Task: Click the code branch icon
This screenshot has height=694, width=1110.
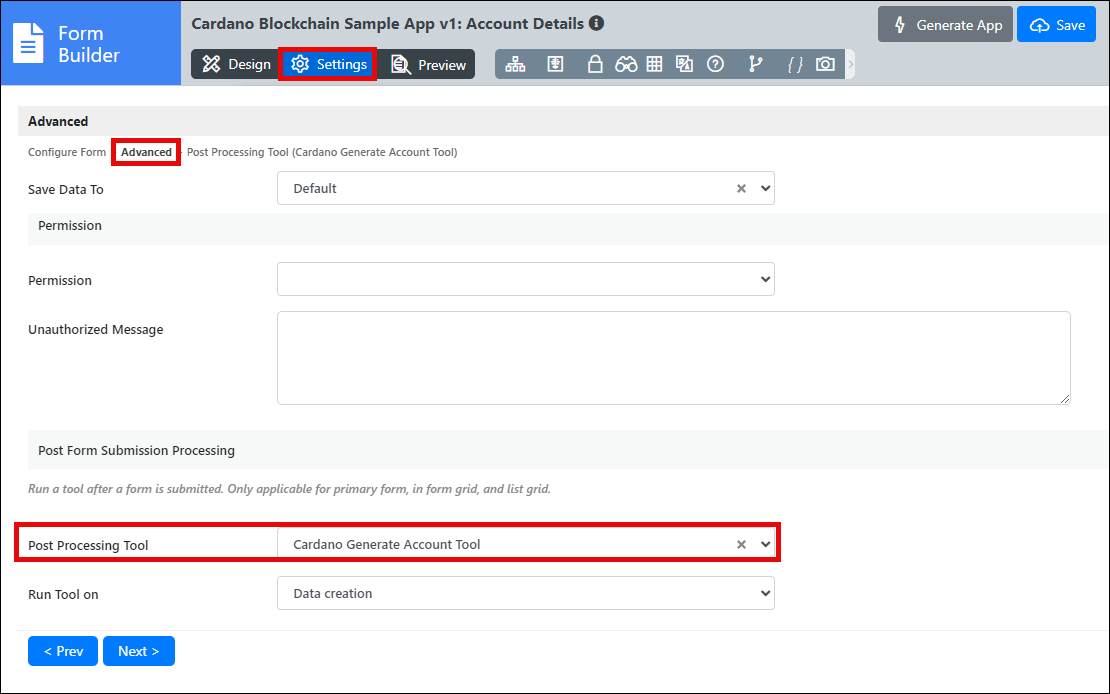Action: tap(756, 64)
